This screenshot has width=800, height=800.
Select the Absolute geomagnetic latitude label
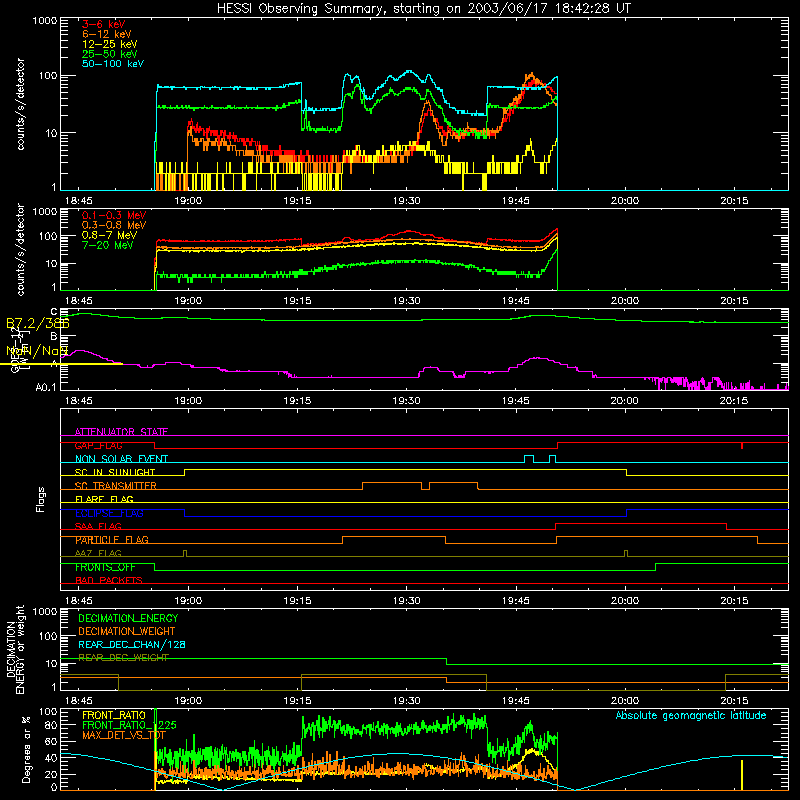pos(691,716)
